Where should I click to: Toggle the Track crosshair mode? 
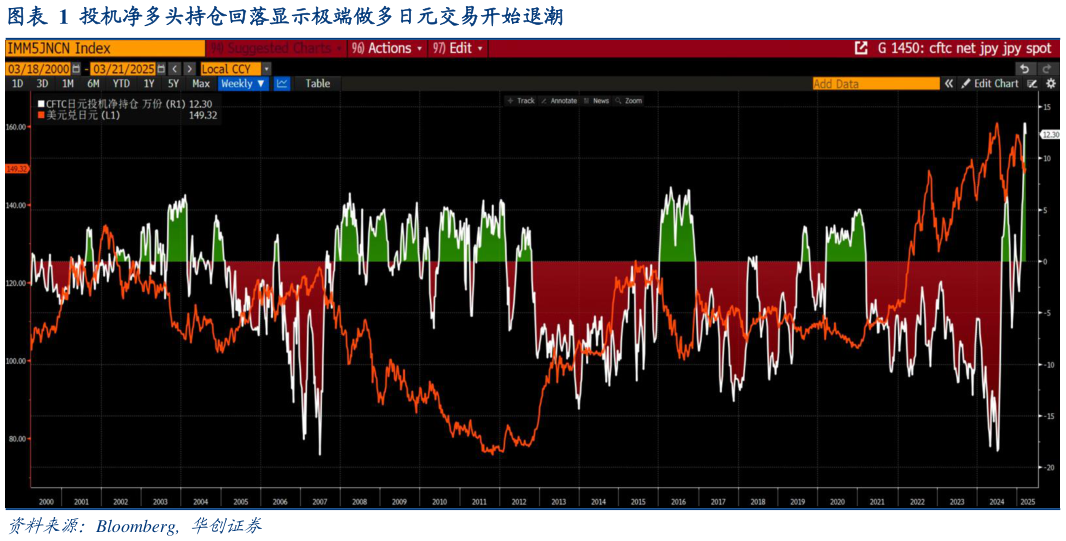pos(520,101)
